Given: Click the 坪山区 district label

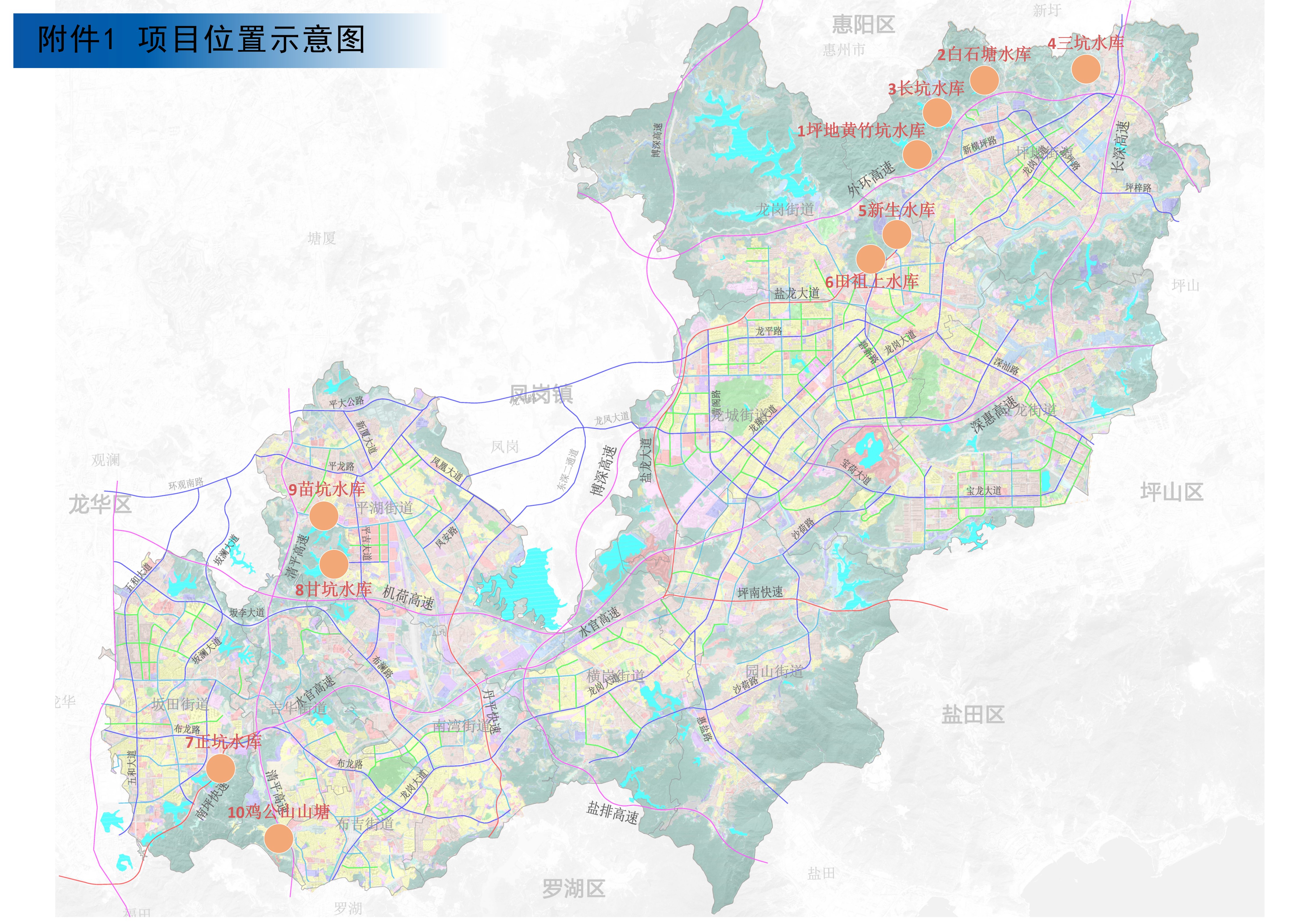Looking at the screenshot, I should pos(1171,492).
